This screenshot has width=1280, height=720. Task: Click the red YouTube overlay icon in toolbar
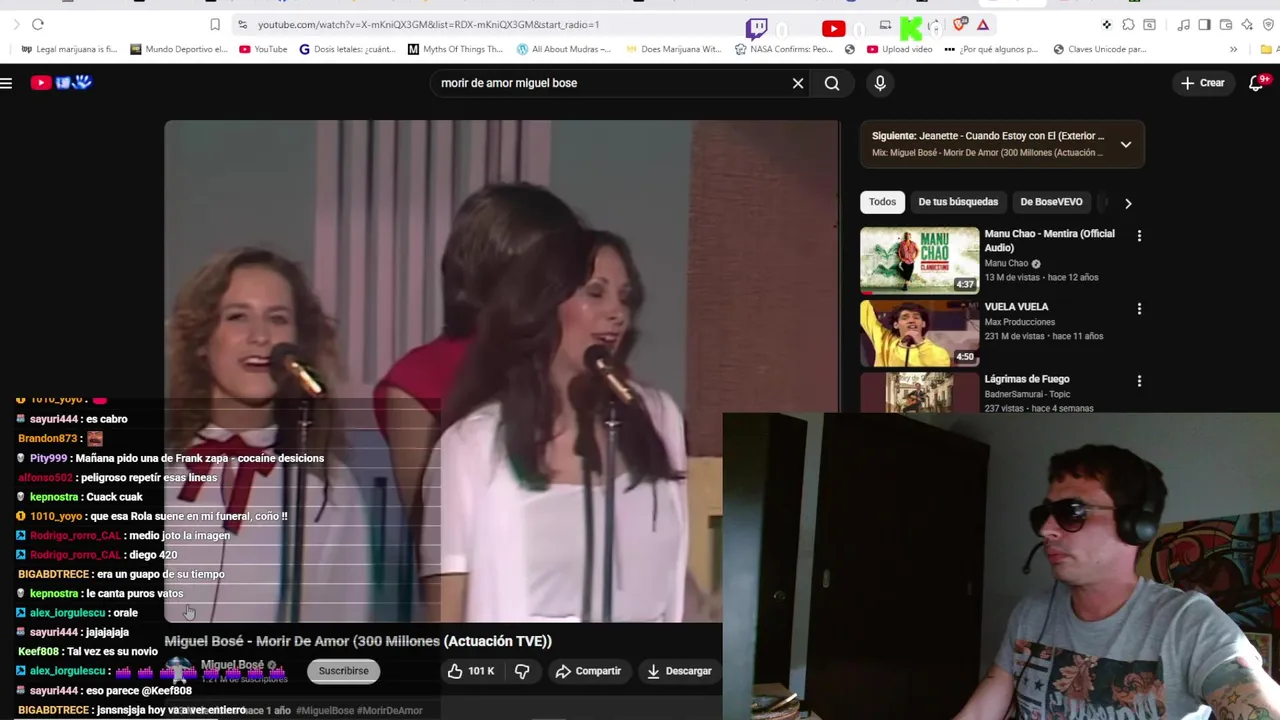coord(833,29)
